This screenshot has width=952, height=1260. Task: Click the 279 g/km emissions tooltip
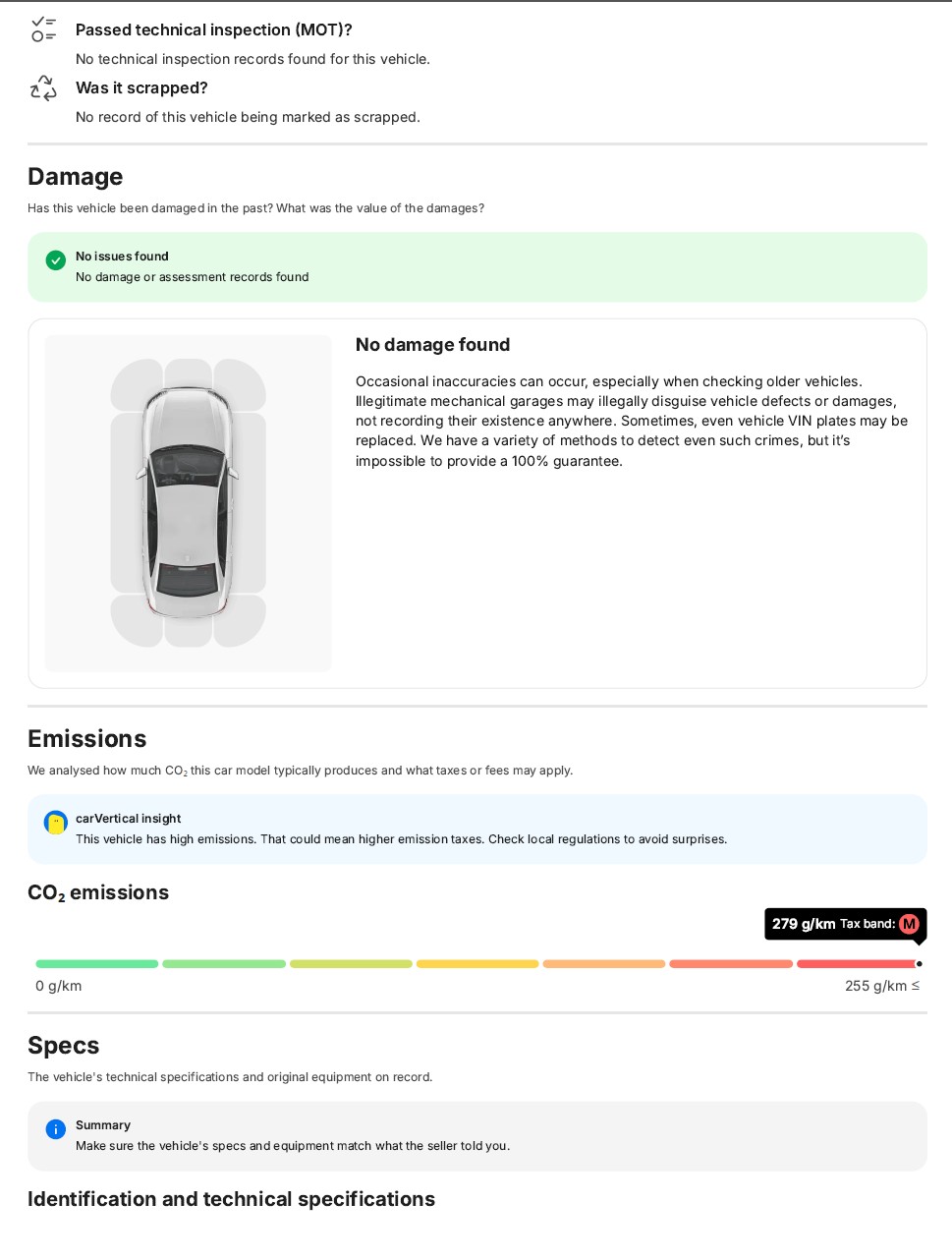[845, 924]
